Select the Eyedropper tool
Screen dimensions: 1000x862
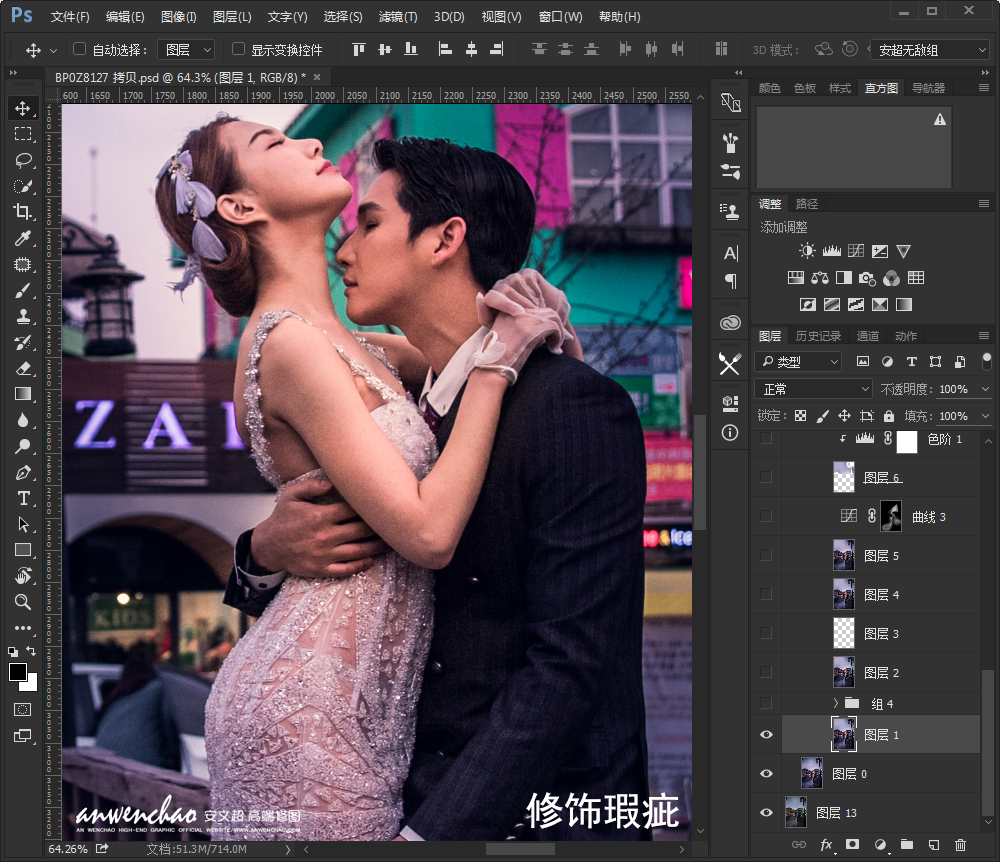tap(23, 238)
